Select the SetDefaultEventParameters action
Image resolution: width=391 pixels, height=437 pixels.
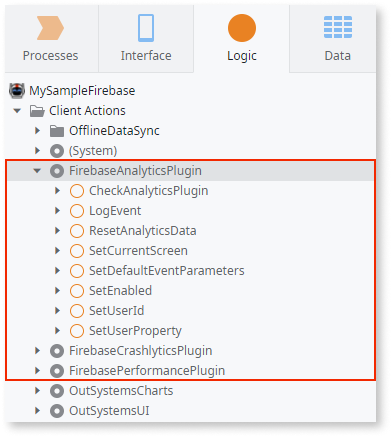click(x=167, y=271)
